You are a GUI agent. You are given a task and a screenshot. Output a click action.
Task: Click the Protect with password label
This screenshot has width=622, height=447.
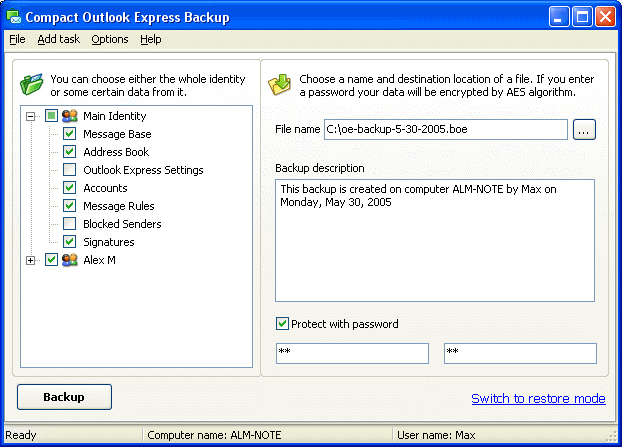pyautogui.click(x=345, y=324)
